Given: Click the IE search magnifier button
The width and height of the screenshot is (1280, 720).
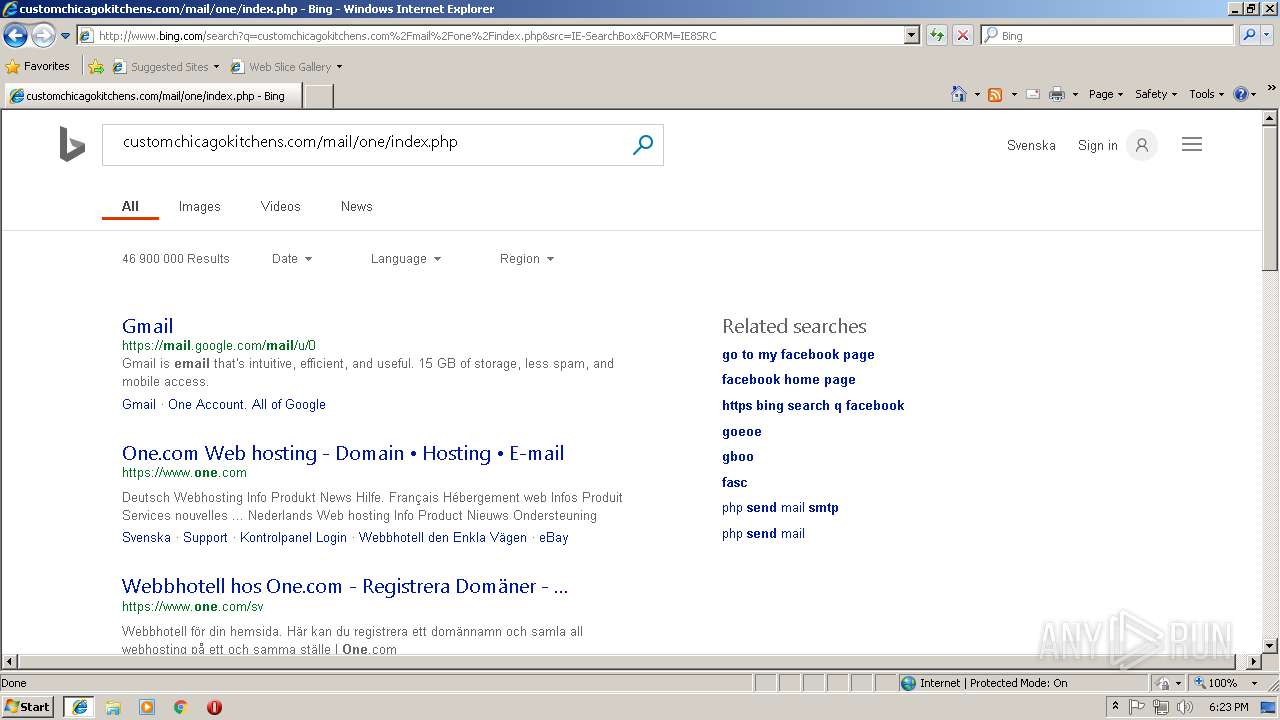Looking at the screenshot, I should click(x=1248, y=35).
